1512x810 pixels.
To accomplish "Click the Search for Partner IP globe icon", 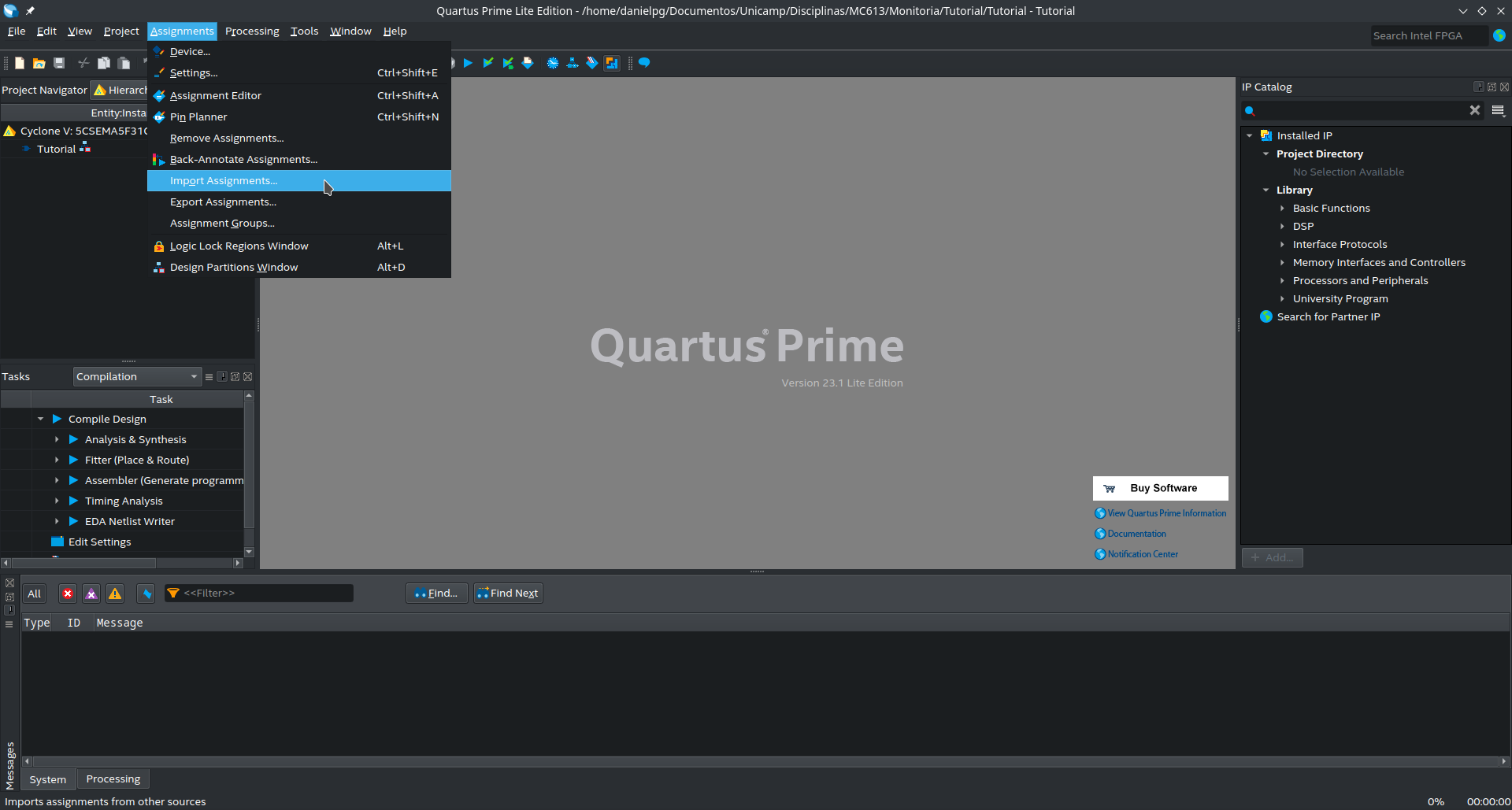I will coord(1266,317).
